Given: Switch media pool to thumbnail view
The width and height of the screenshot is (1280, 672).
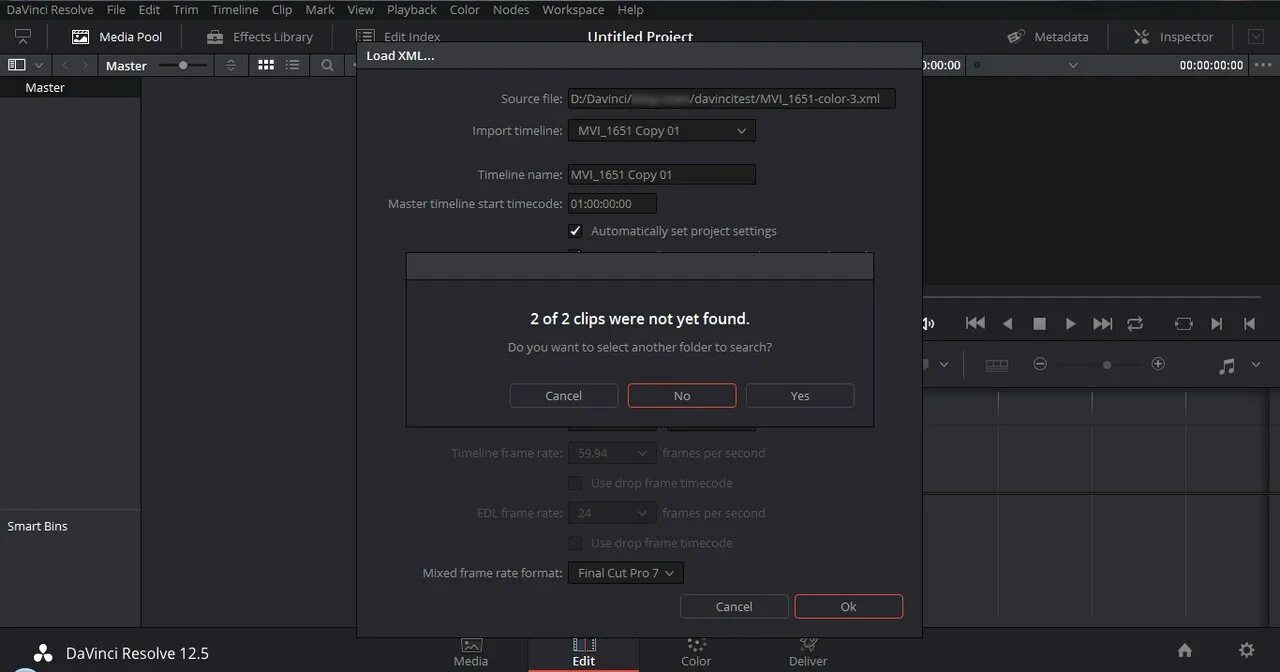Looking at the screenshot, I should click(266, 65).
